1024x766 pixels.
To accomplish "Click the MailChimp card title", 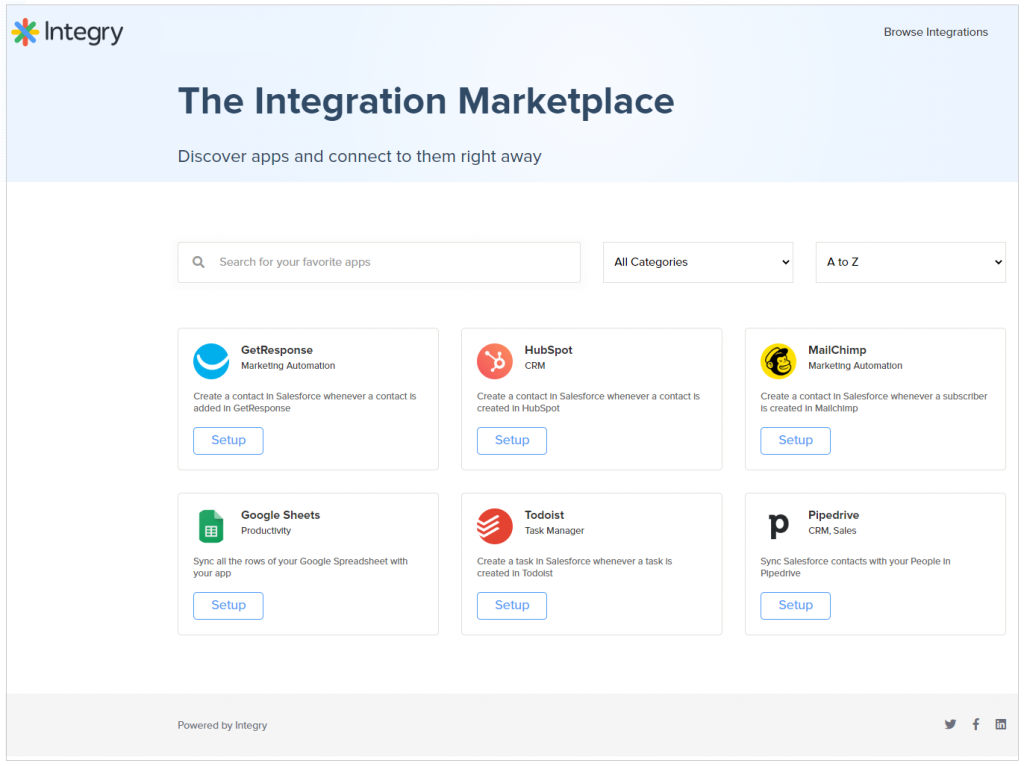I will [x=837, y=350].
